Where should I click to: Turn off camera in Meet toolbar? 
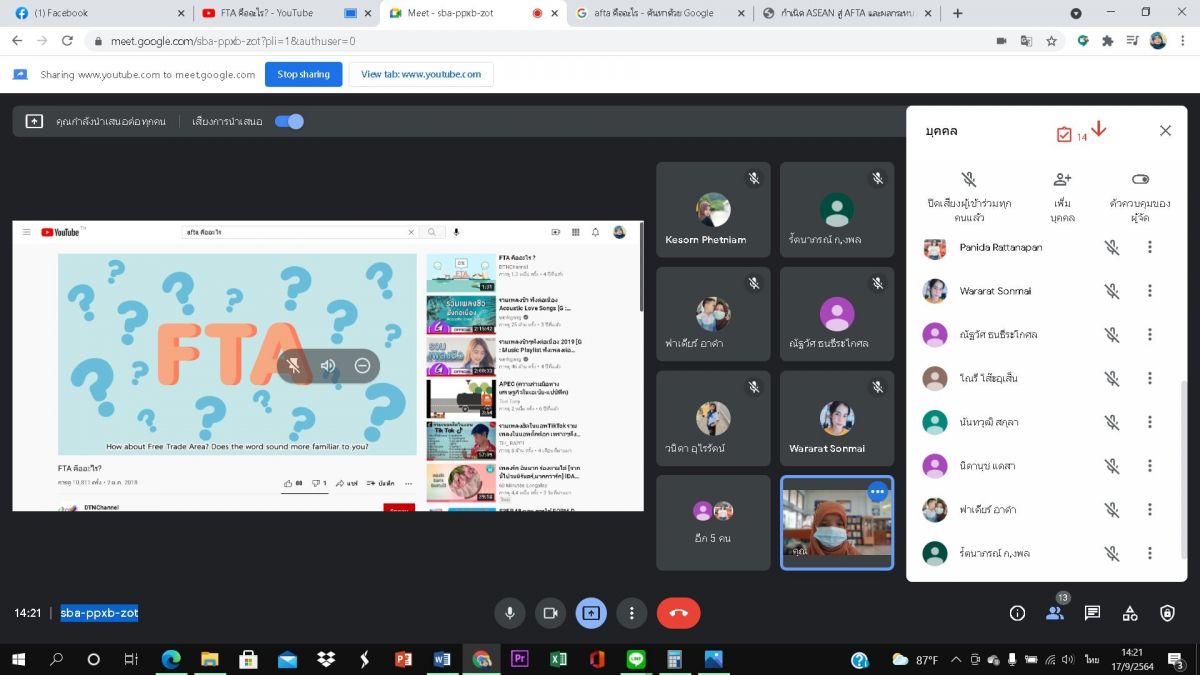point(549,613)
